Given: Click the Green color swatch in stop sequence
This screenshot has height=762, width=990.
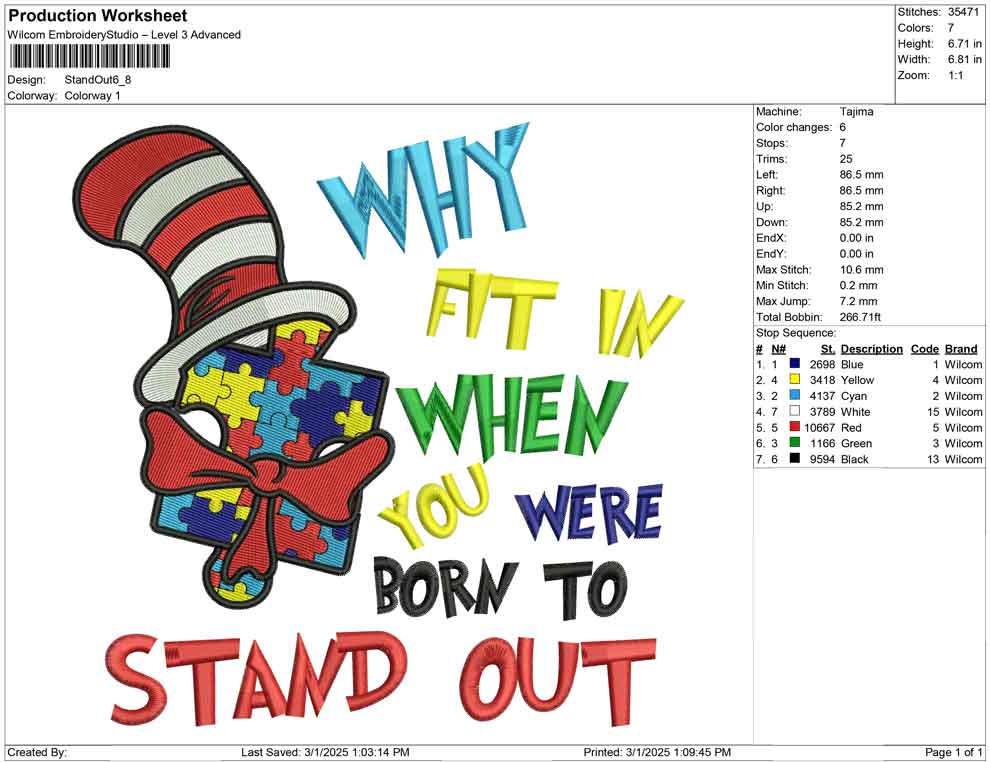Looking at the screenshot, I should (x=795, y=443).
